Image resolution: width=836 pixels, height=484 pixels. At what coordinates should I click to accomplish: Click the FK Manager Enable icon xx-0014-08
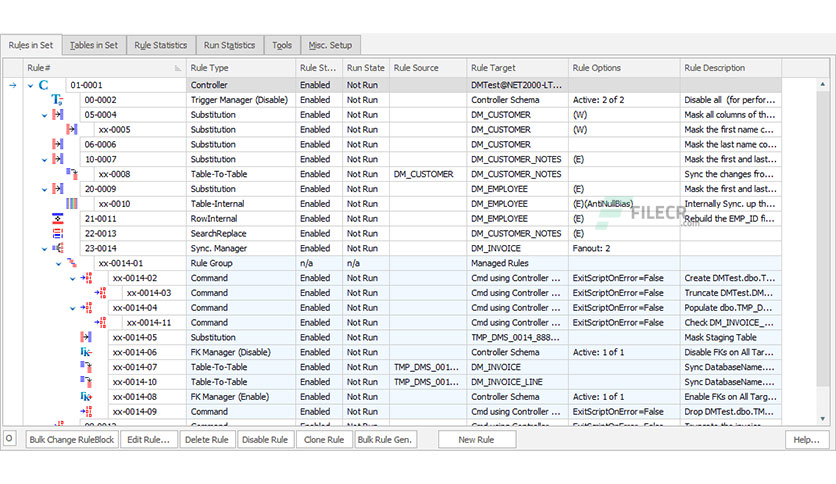[x=86, y=397]
